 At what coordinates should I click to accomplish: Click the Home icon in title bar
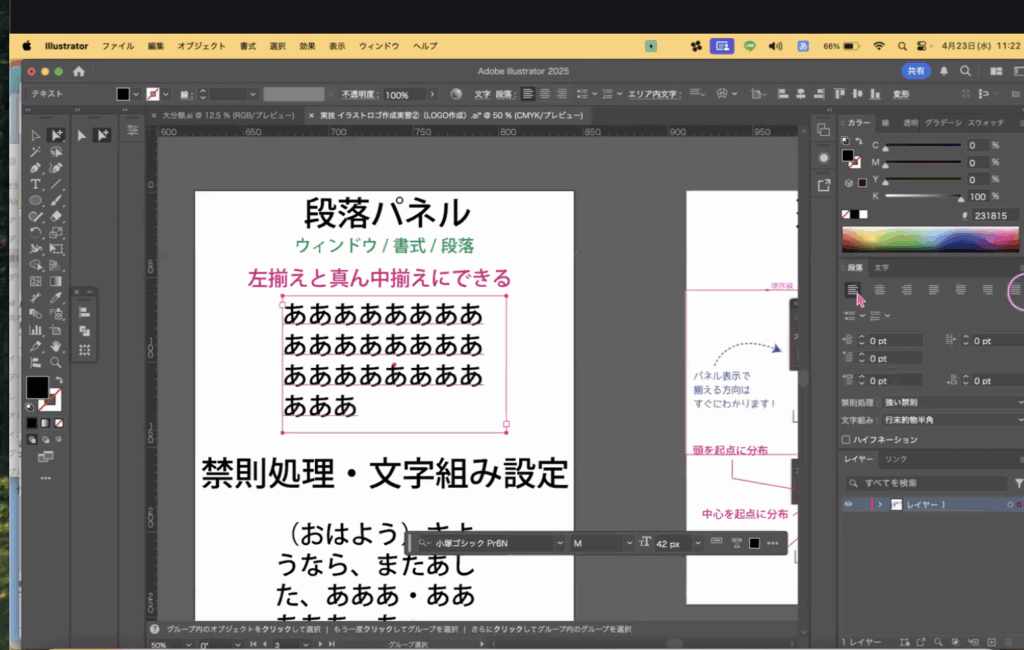coord(79,72)
